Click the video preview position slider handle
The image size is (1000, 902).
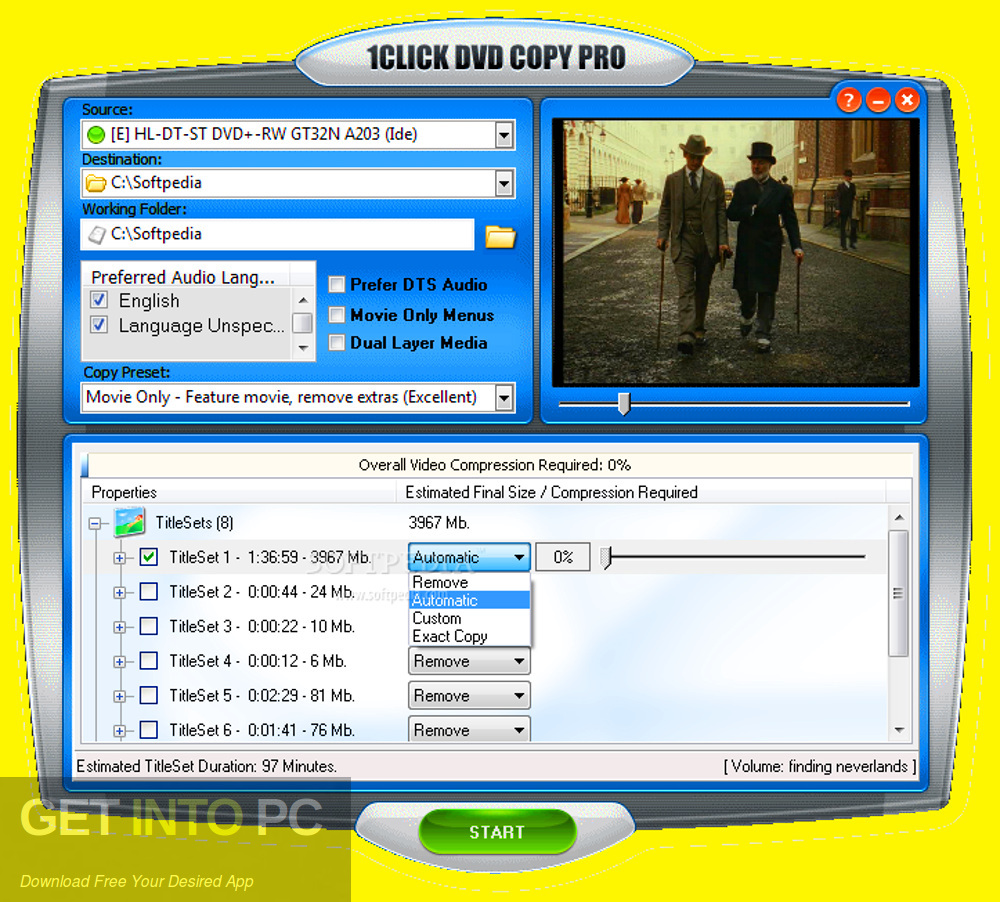click(624, 403)
